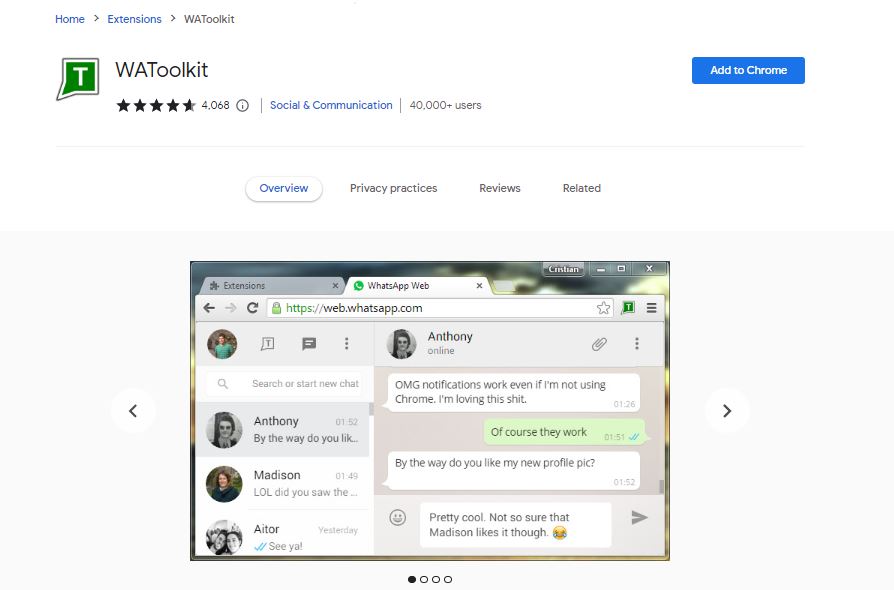Select the second carousel dot indicator
Viewport: 894px width, 590px height.
point(424,579)
